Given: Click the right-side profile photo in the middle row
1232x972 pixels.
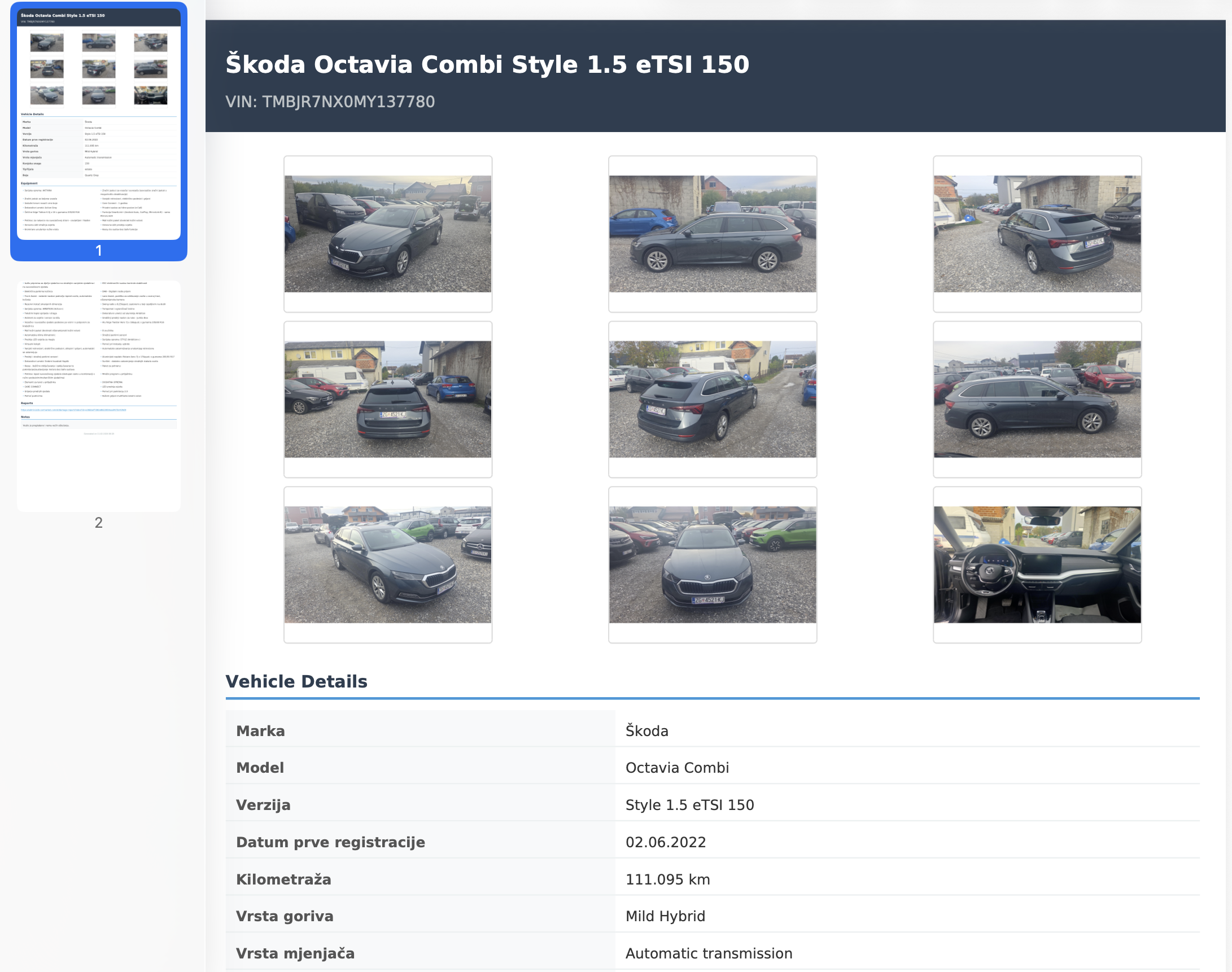Looking at the screenshot, I should tap(1037, 399).
